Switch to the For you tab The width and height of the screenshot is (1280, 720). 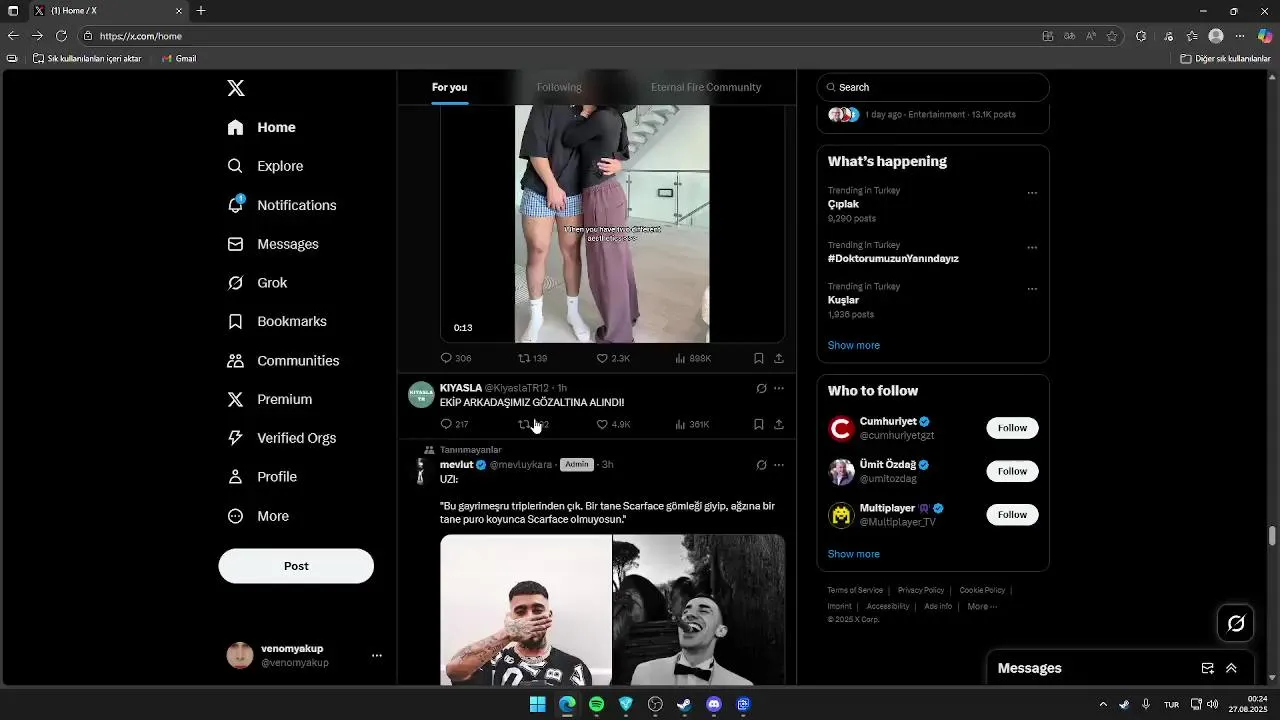click(x=450, y=87)
